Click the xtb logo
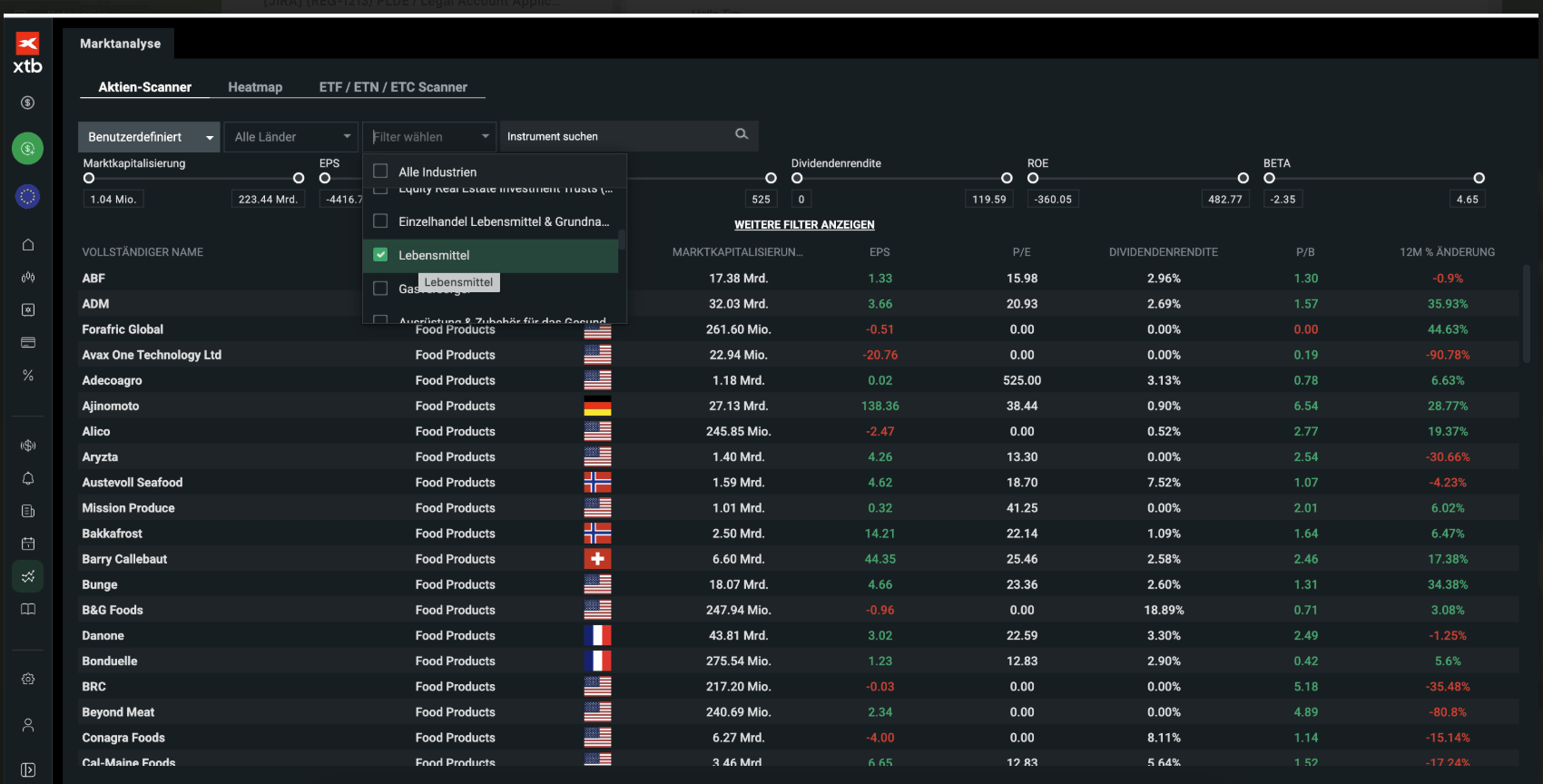 (x=27, y=54)
